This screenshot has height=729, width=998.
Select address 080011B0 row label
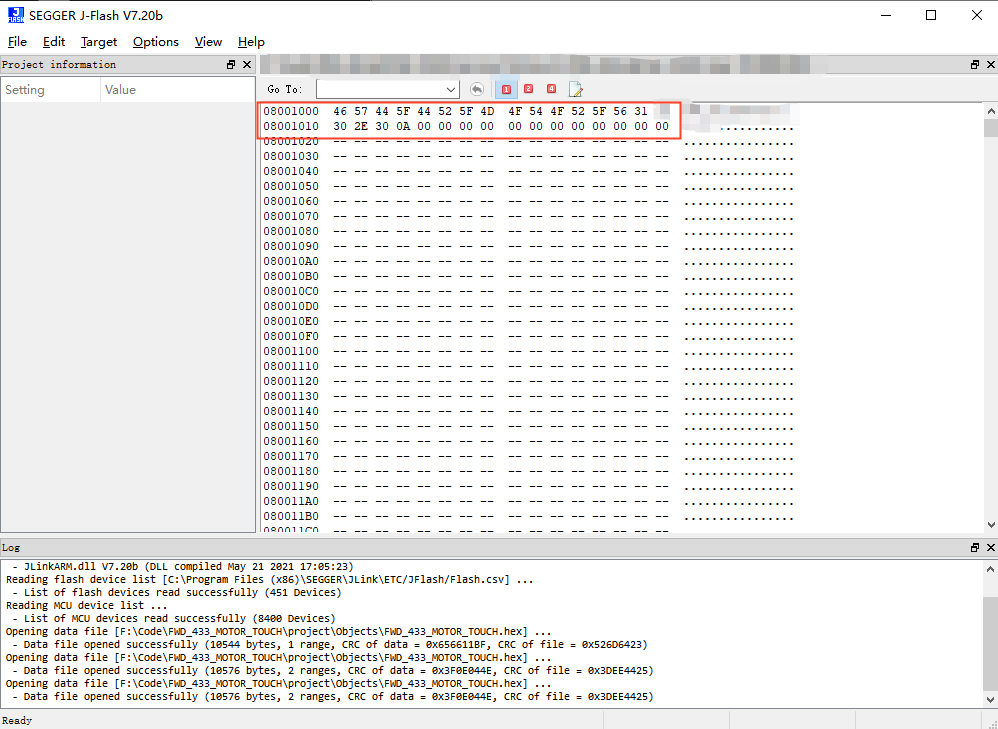point(291,516)
